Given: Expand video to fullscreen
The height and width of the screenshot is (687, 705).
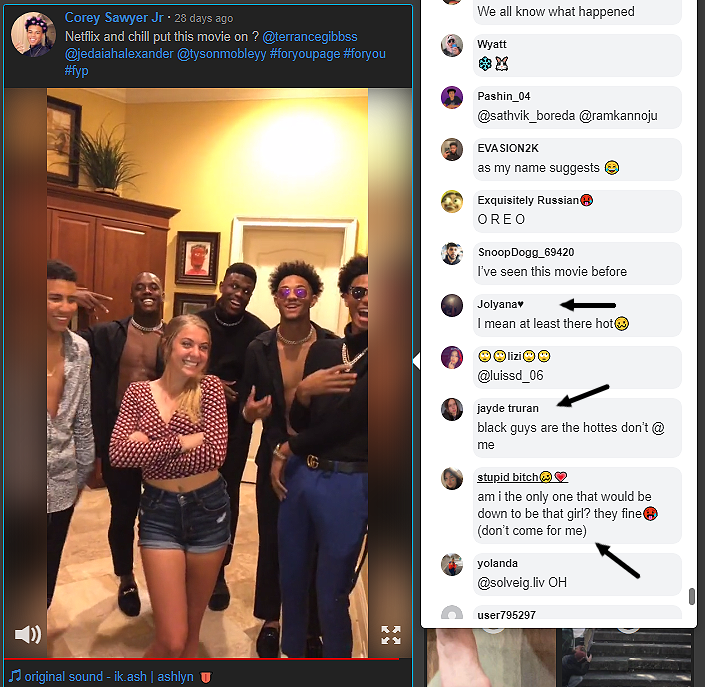Looking at the screenshot, I should click(391, 635).
